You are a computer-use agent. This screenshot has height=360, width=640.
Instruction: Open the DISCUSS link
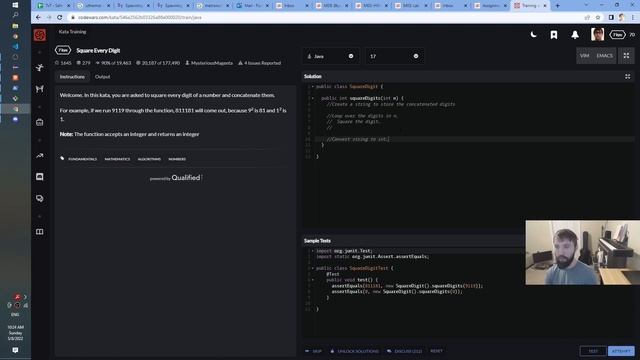click(x=404, y=351)
